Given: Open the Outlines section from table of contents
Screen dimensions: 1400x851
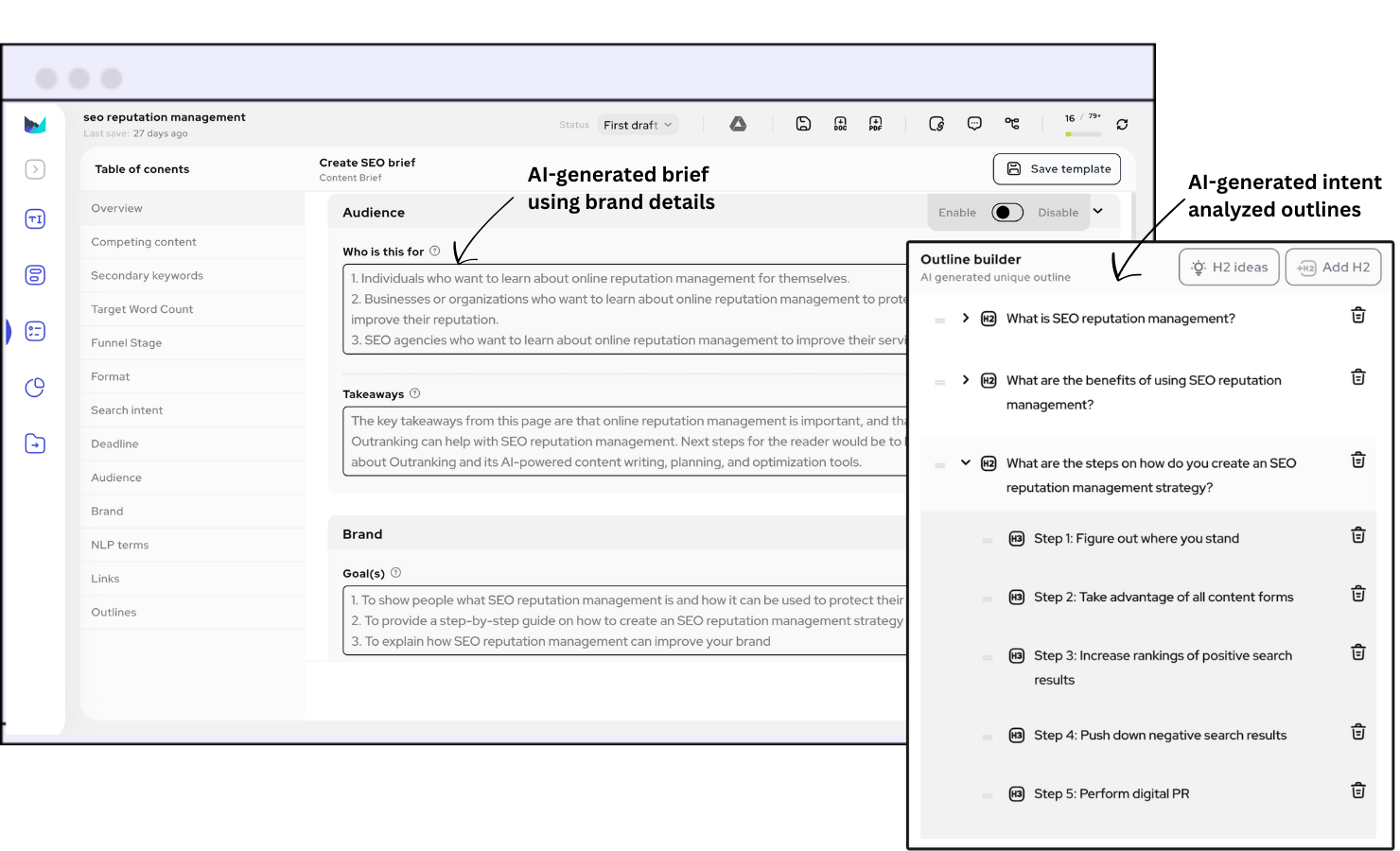Looking at the screenshot, I should click(x=114, y=612).
